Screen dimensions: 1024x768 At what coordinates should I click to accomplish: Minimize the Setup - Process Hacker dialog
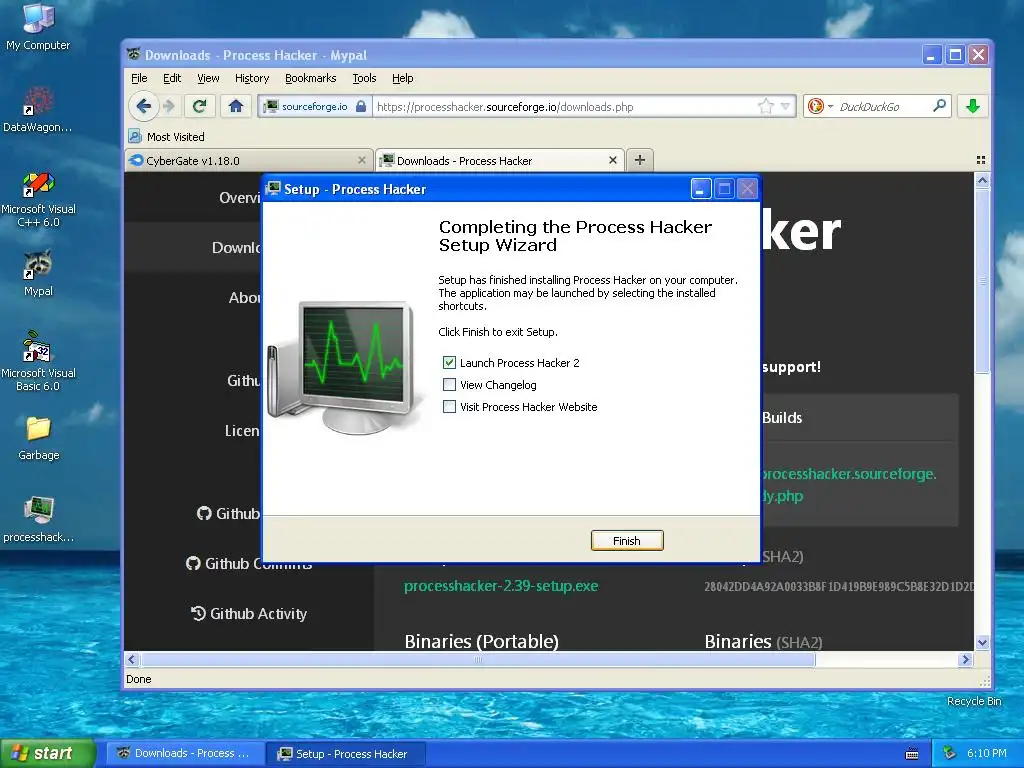700,189
